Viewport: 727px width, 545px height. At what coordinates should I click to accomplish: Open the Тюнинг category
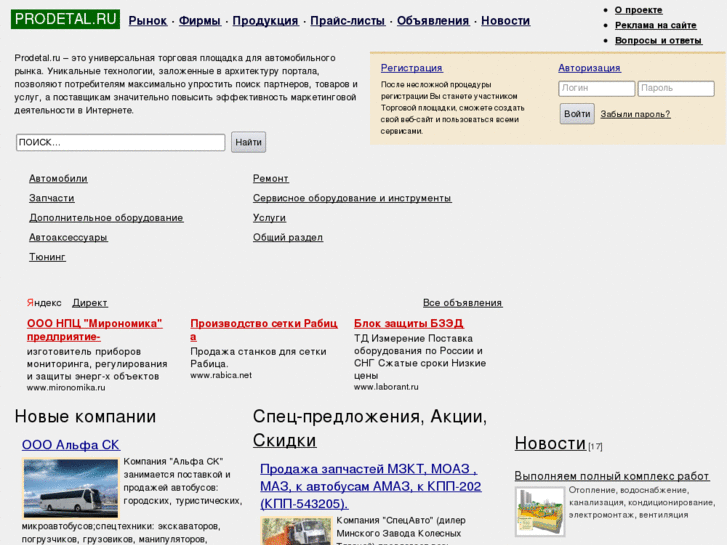tap(47, 257)
